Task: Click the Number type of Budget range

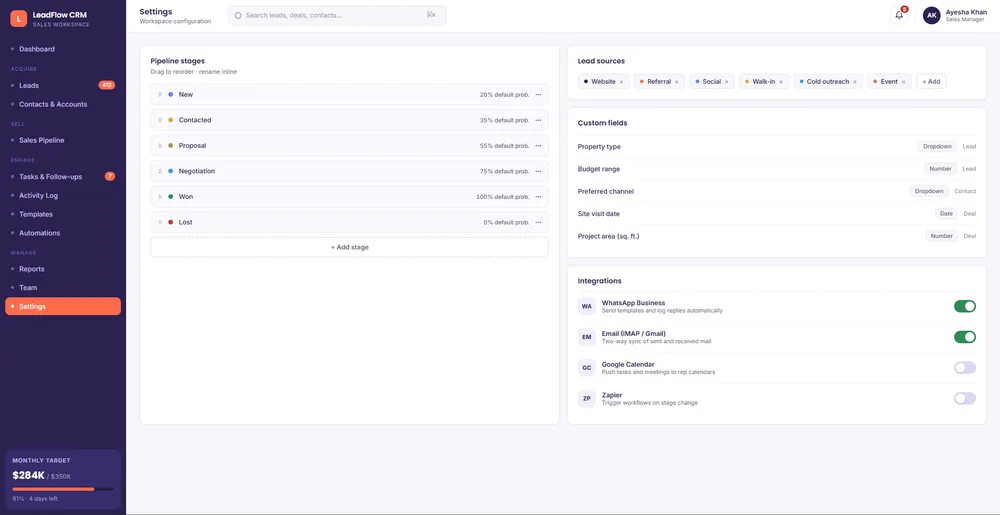Action: pos(941,169)
